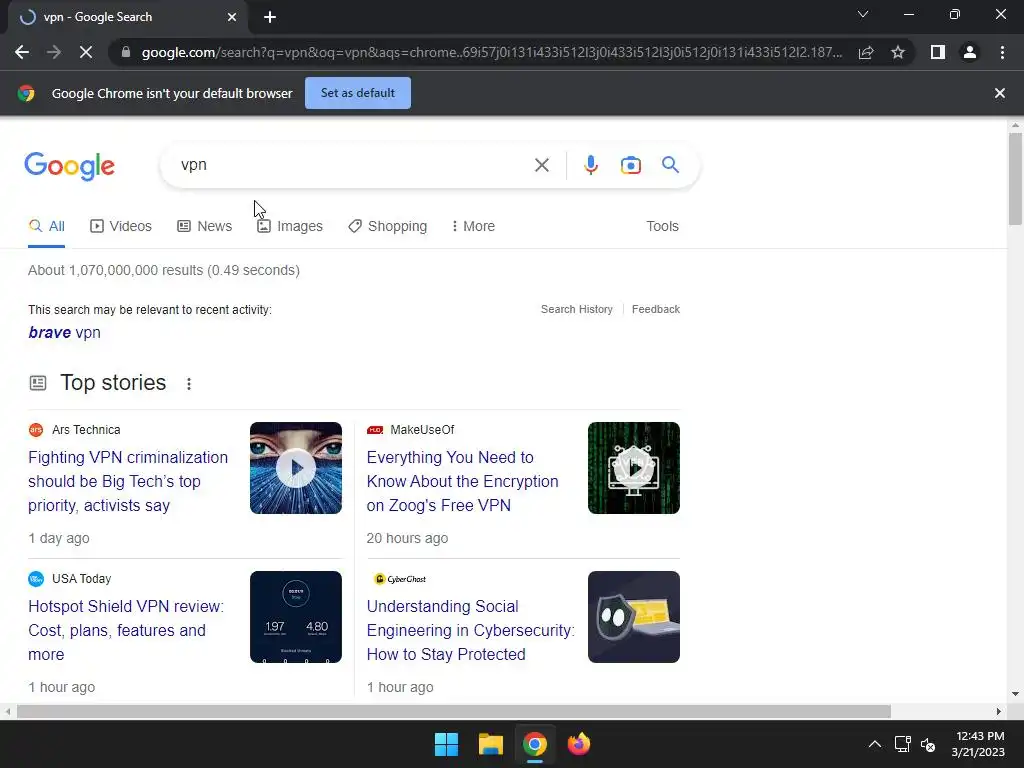Open search Tools options

(x=662, y=227)
